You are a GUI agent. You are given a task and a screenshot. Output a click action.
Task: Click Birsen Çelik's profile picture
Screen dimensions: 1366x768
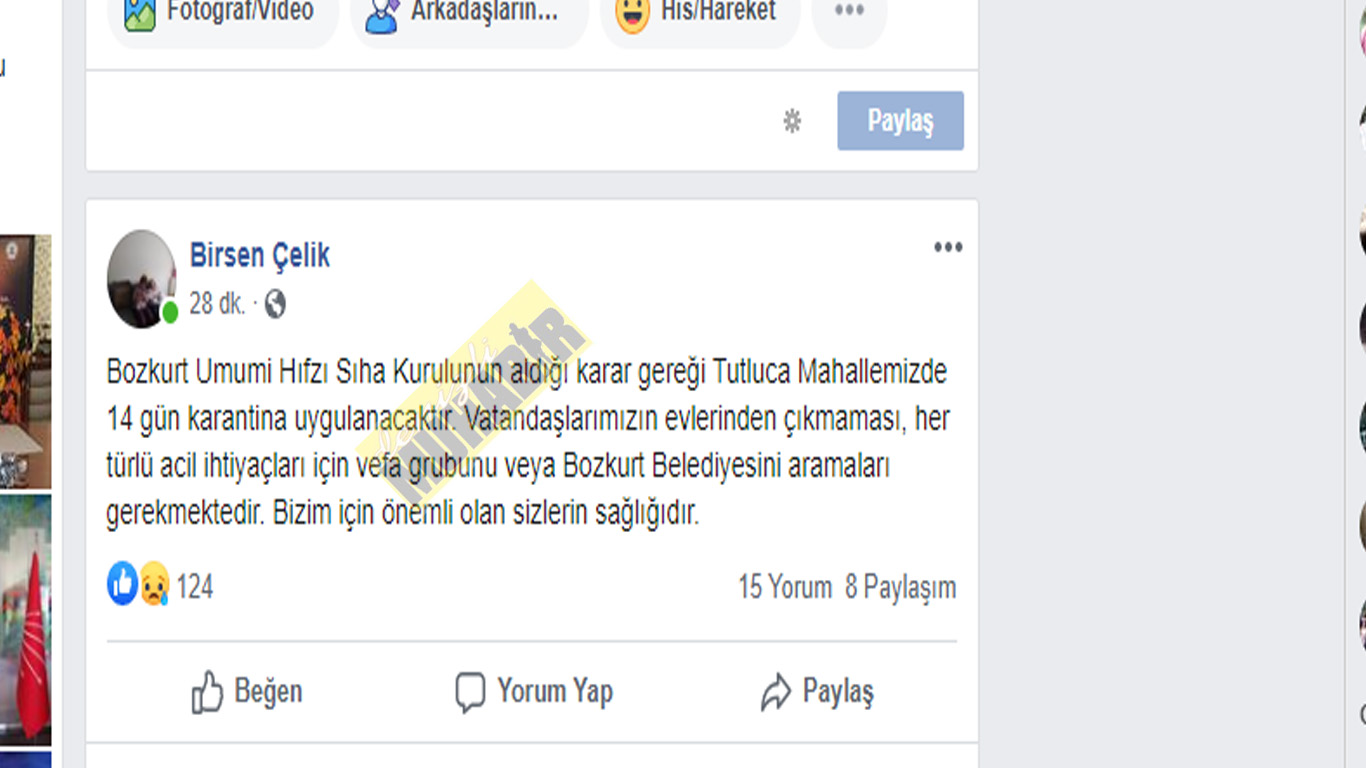coord(142,279)
